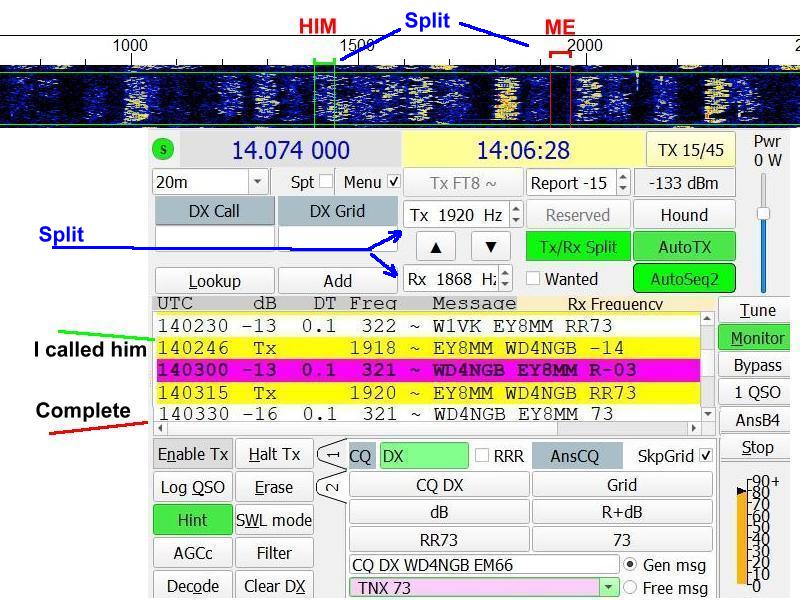Check the RRR checkbox

pyautogui.click(x=482, y=456)
